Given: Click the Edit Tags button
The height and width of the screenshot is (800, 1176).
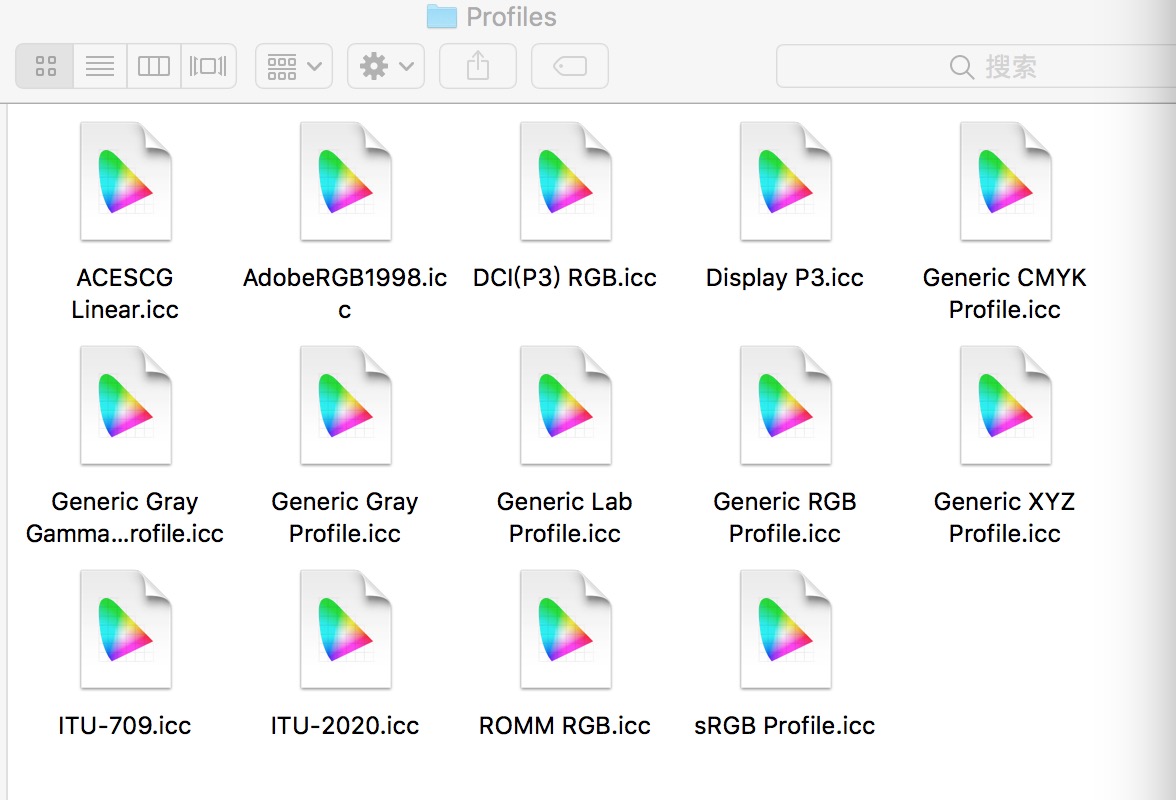Looking at the screenshot, I should click(569, 67).
